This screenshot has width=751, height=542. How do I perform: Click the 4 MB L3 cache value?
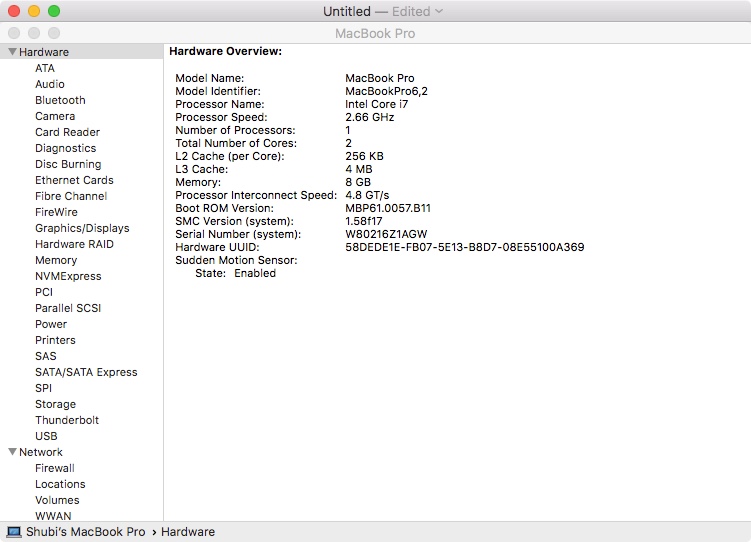[359, 169]
